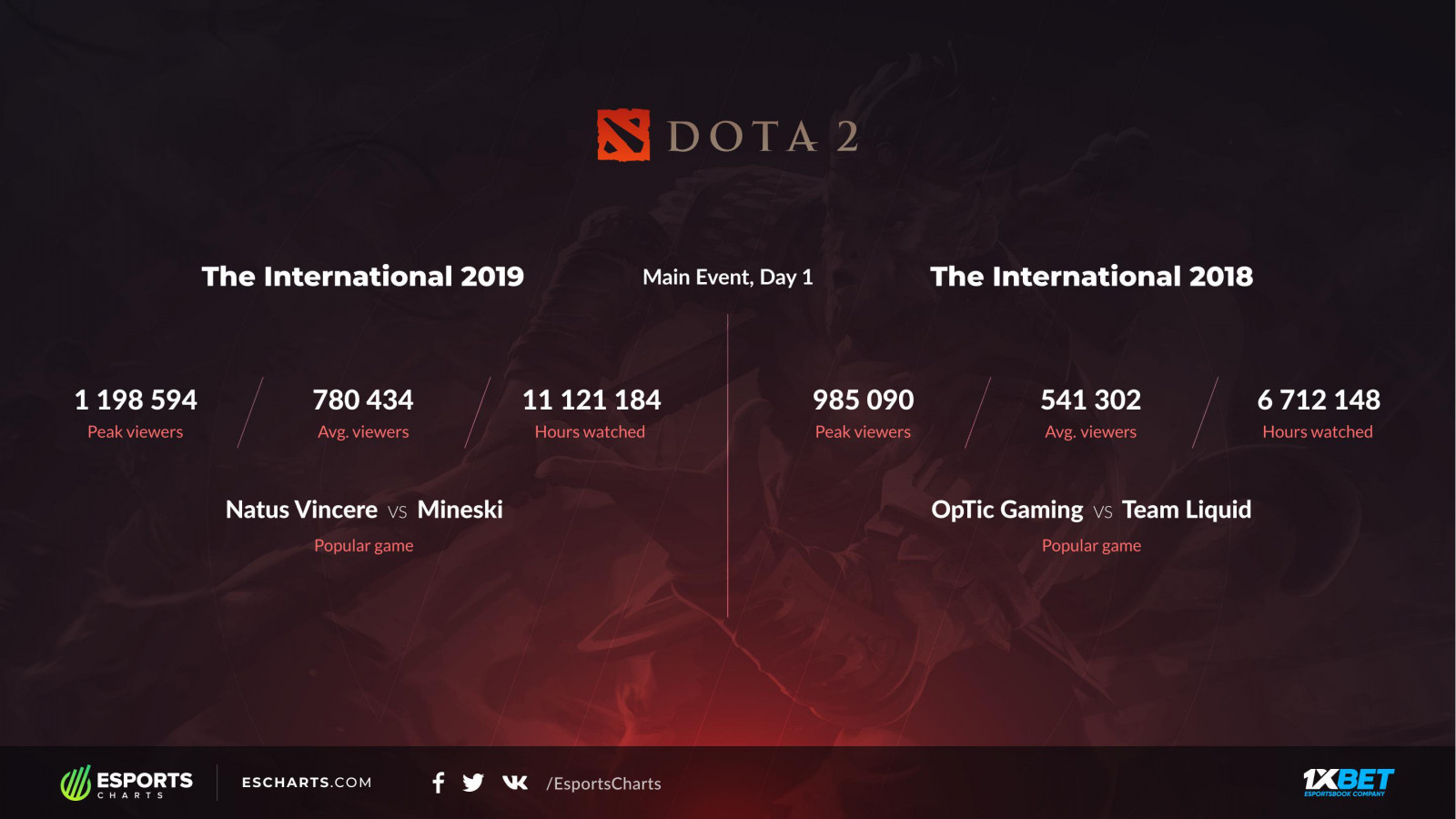The image size is (1456, 819).
Task: Select The International 2018 heading
Action: click(1091, 277)
